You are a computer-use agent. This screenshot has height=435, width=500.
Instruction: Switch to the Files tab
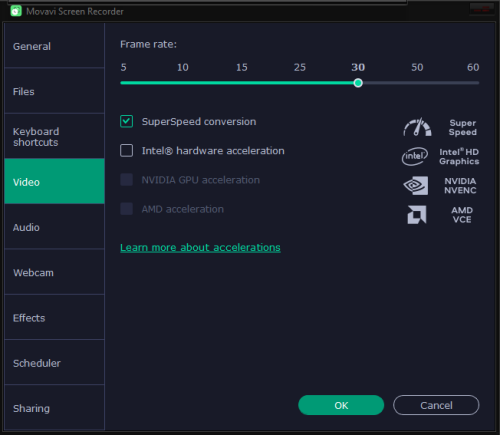[x=55, y=91]
